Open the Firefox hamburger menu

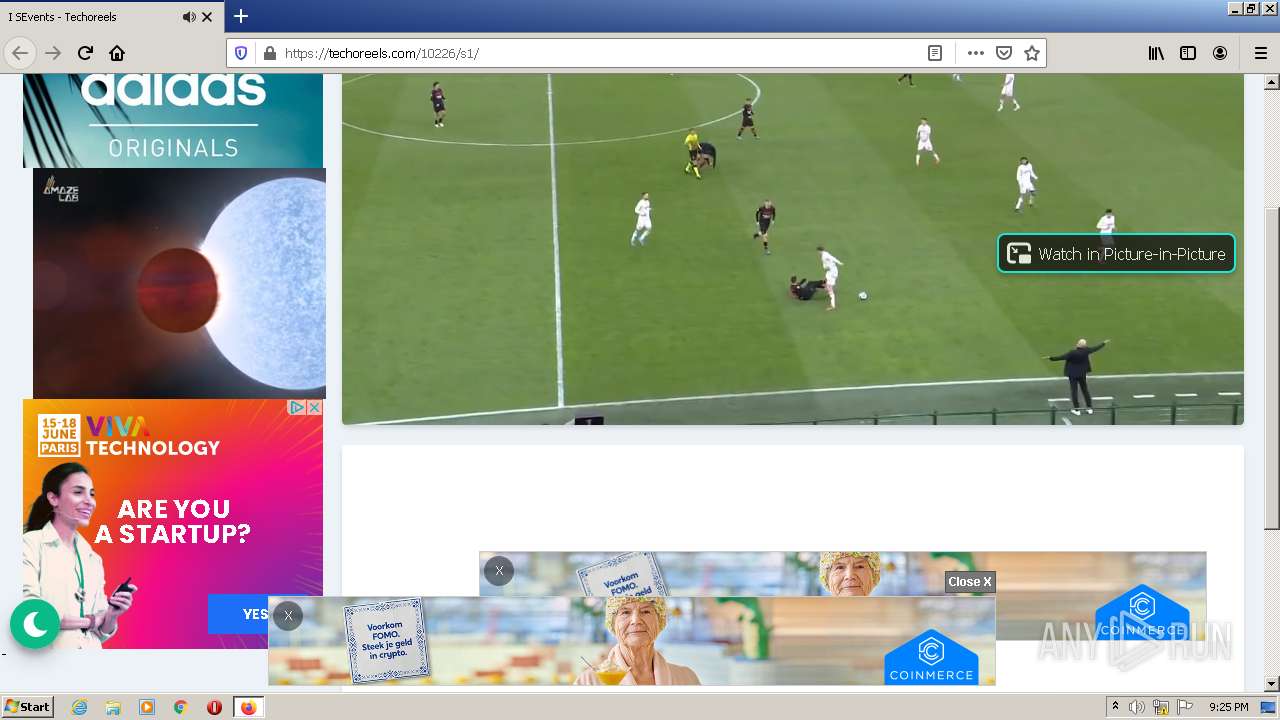click(x=1260, y=53)
